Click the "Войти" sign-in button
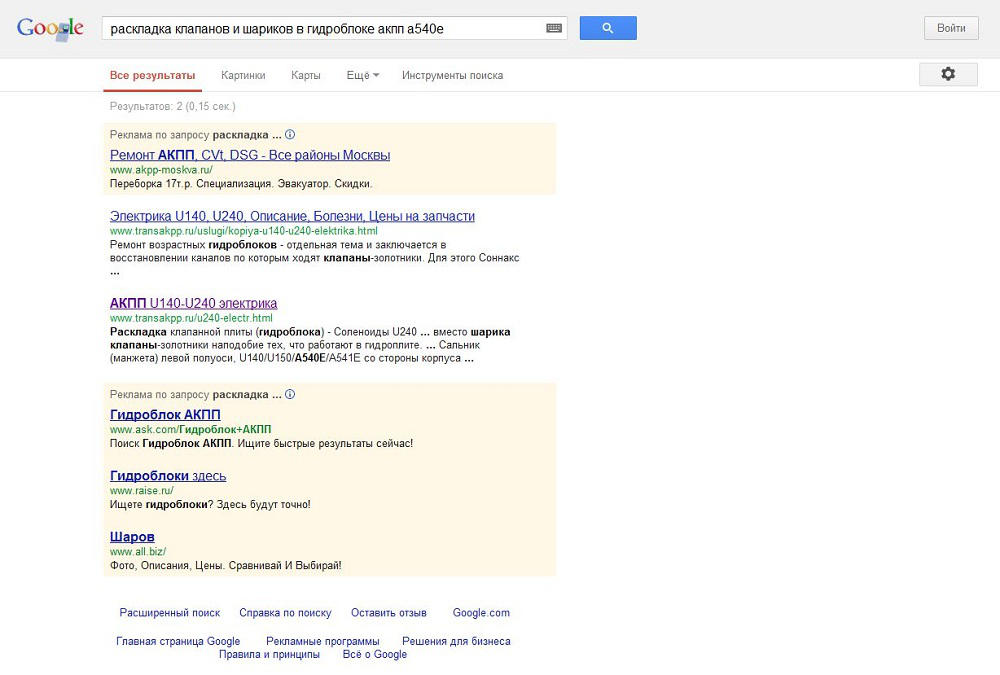Screen dimensions: 1000x675 [950, 28]
